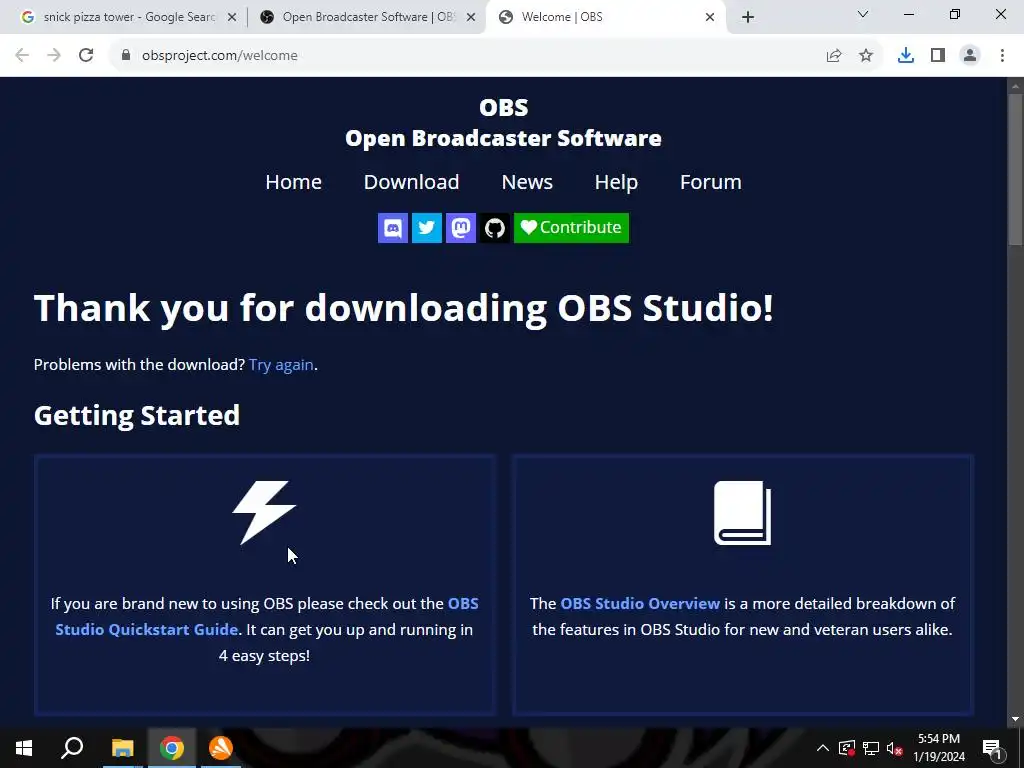Share this page icon
Viewport: 1024px width, 768px height.
(834, 56)
